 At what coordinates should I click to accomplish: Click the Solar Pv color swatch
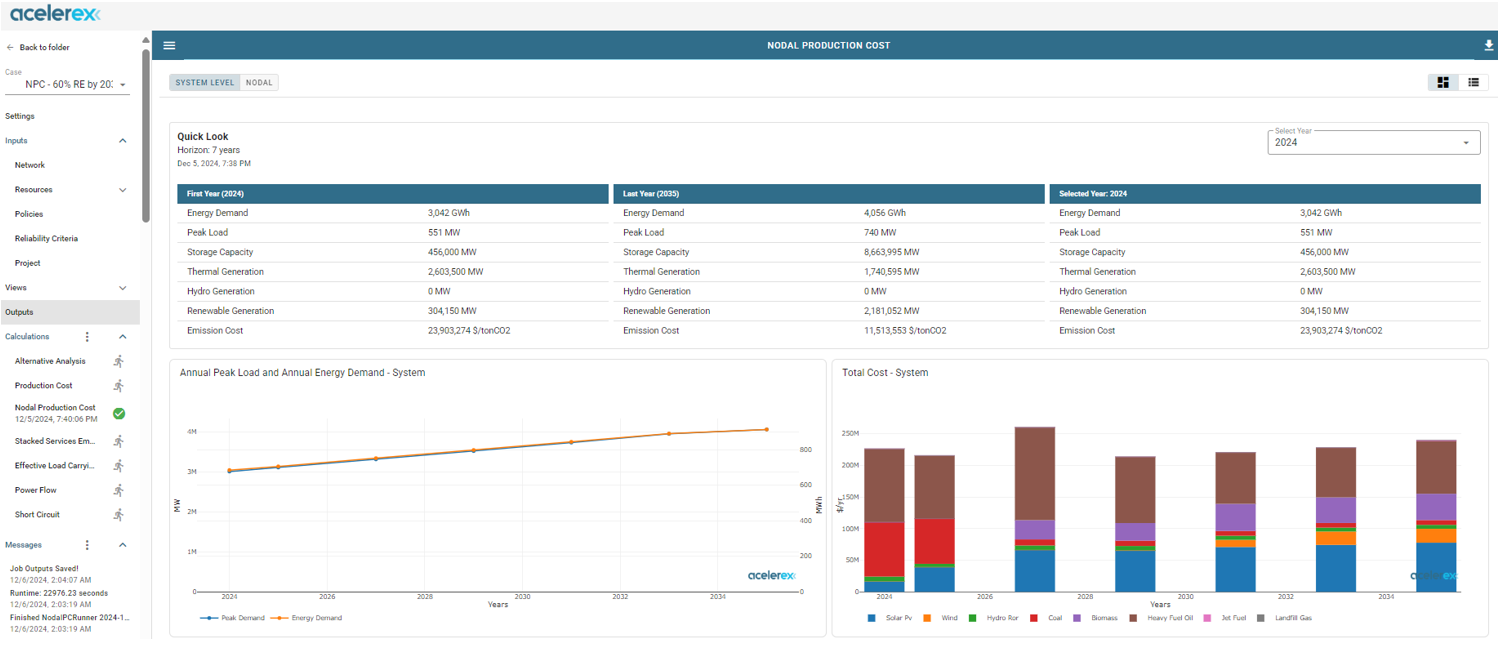pos(872,618)
